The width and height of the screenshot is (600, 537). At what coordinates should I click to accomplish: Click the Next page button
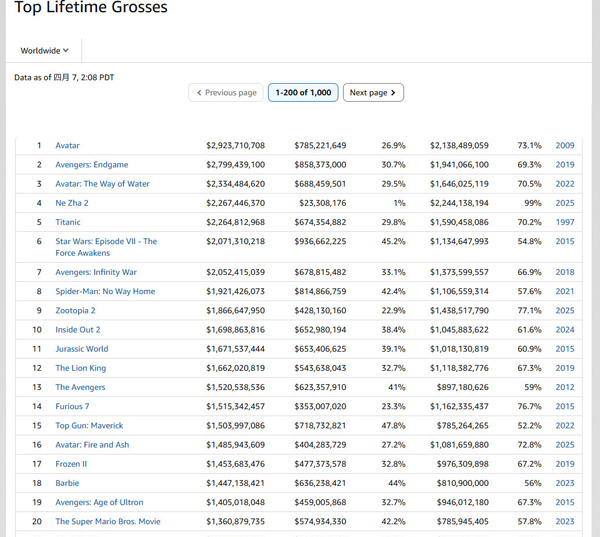373,93
